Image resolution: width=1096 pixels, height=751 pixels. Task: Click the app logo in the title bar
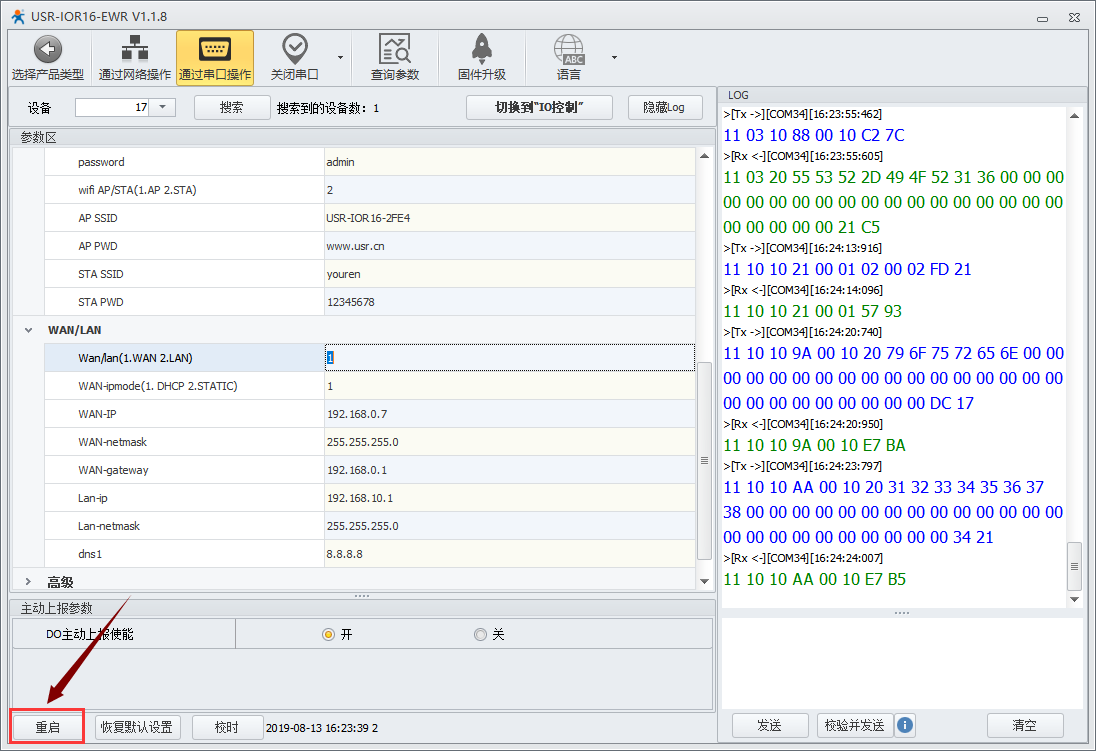(18, 16)
